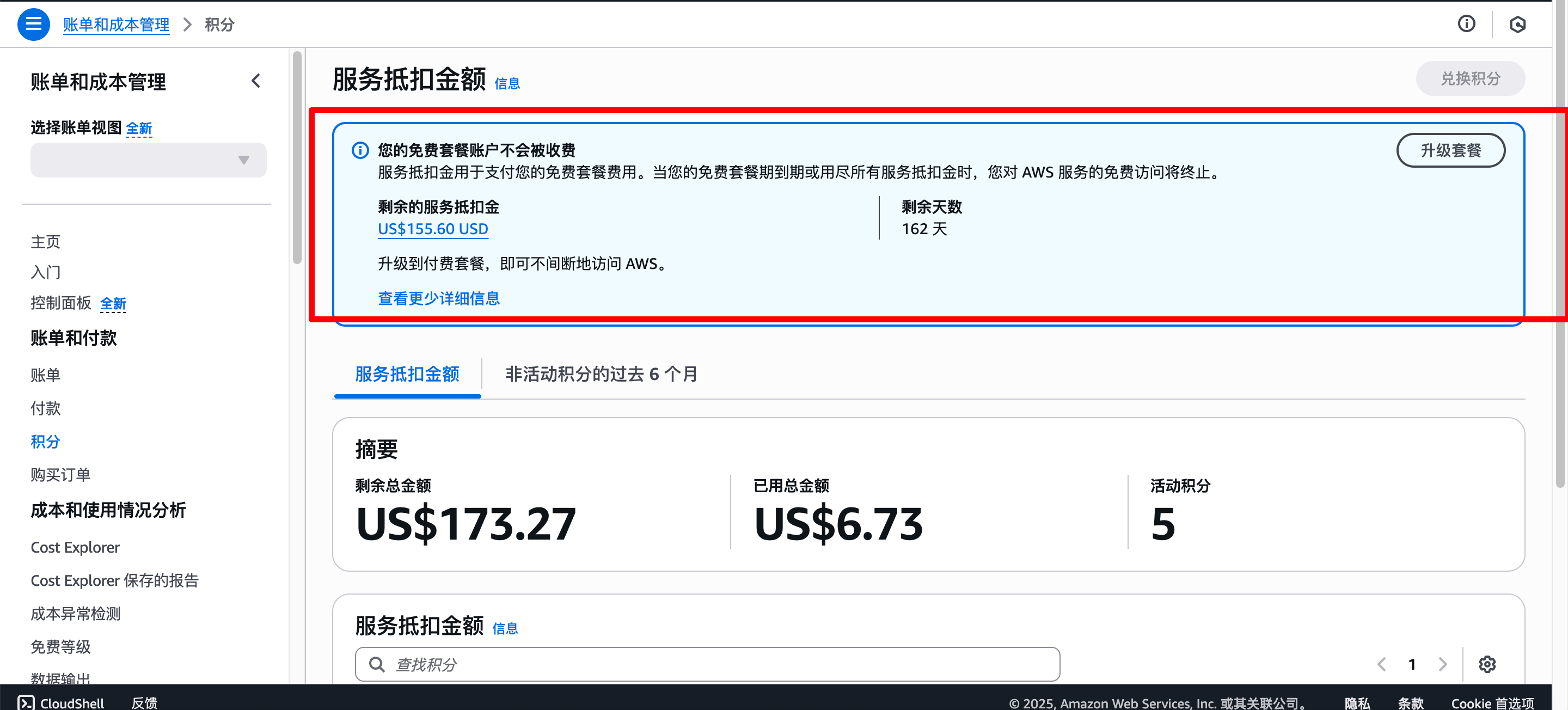Click info icon in free plan banner
The height and width of the screenshot is (710, 1568).
(360, 150)
